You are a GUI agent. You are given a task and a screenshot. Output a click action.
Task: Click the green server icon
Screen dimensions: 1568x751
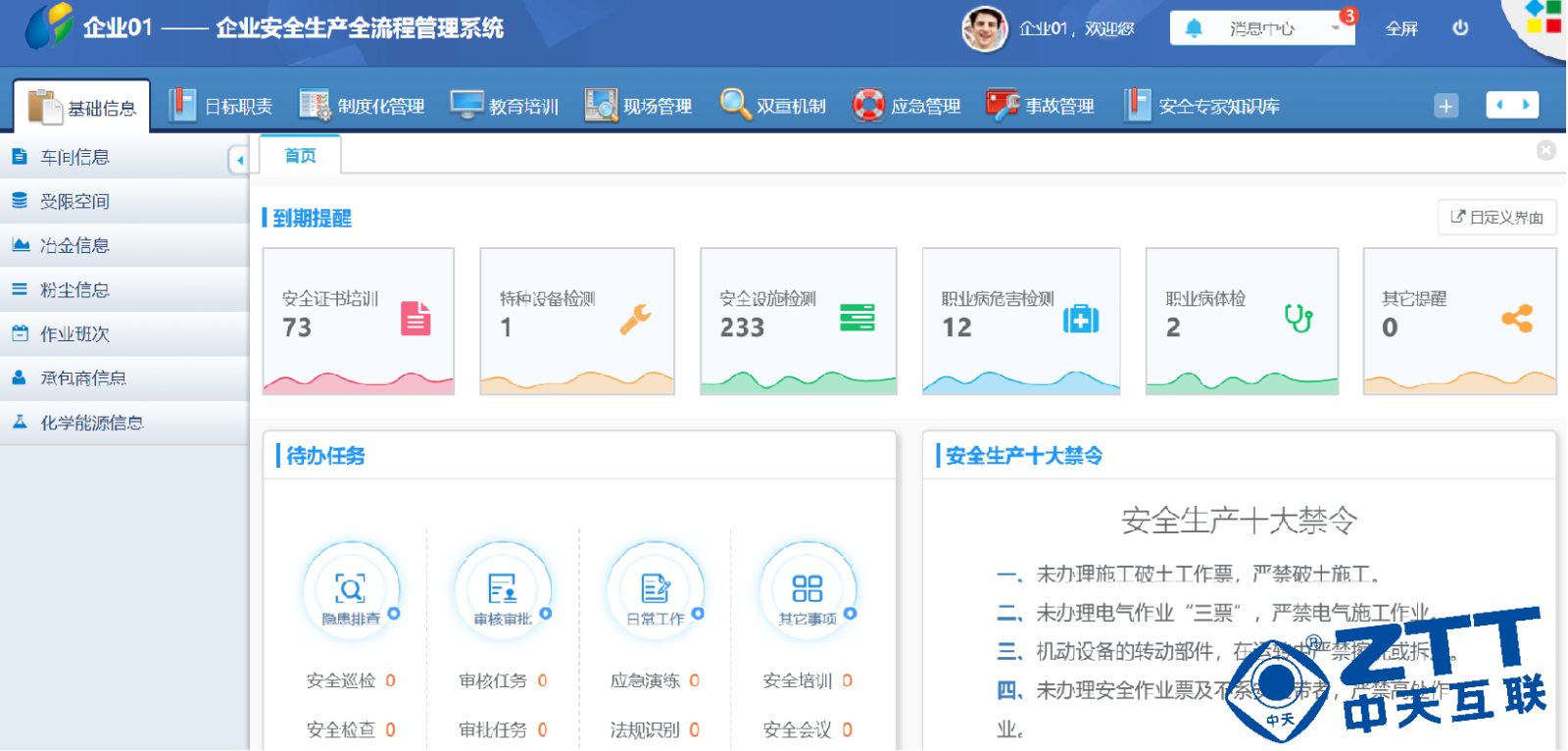click(x=857, y=318)
